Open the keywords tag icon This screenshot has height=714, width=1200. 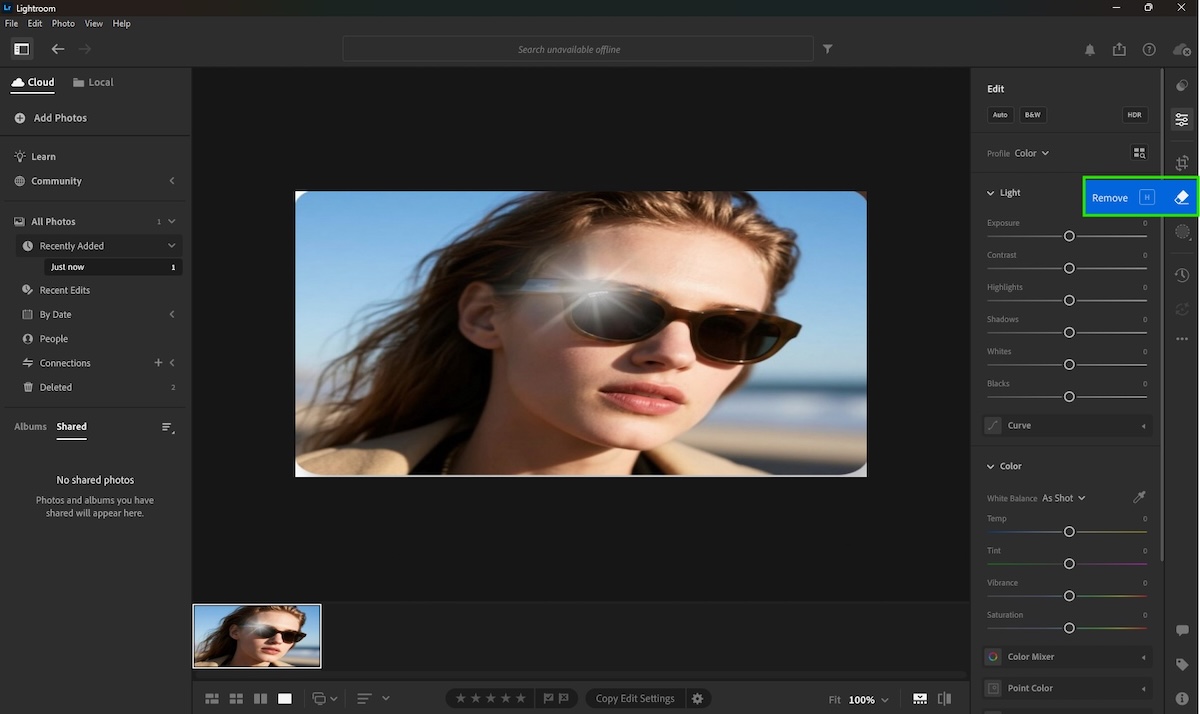pyautogui.click(x=1182, y=665)
